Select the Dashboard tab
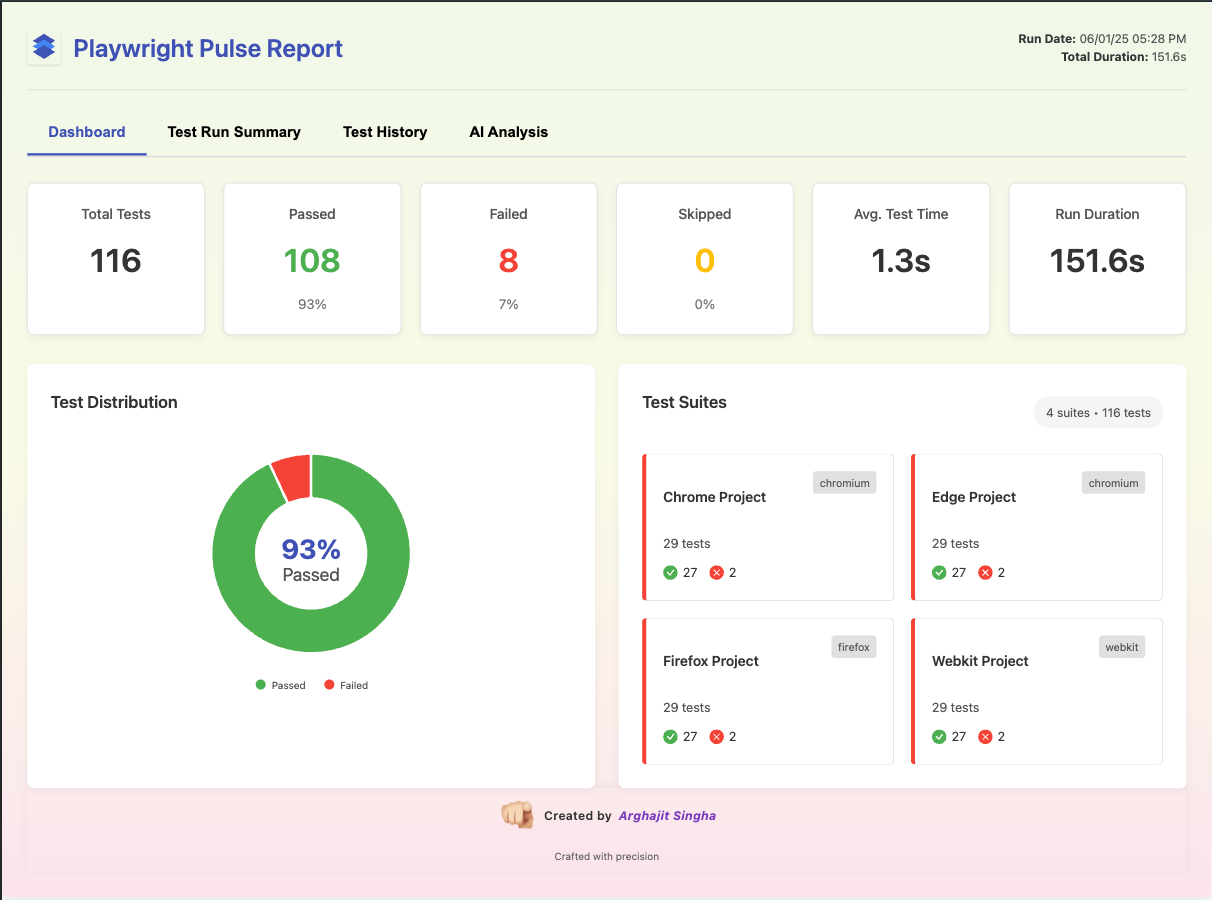The height and width of the screenshot is (900, 1212). [87, 132]
